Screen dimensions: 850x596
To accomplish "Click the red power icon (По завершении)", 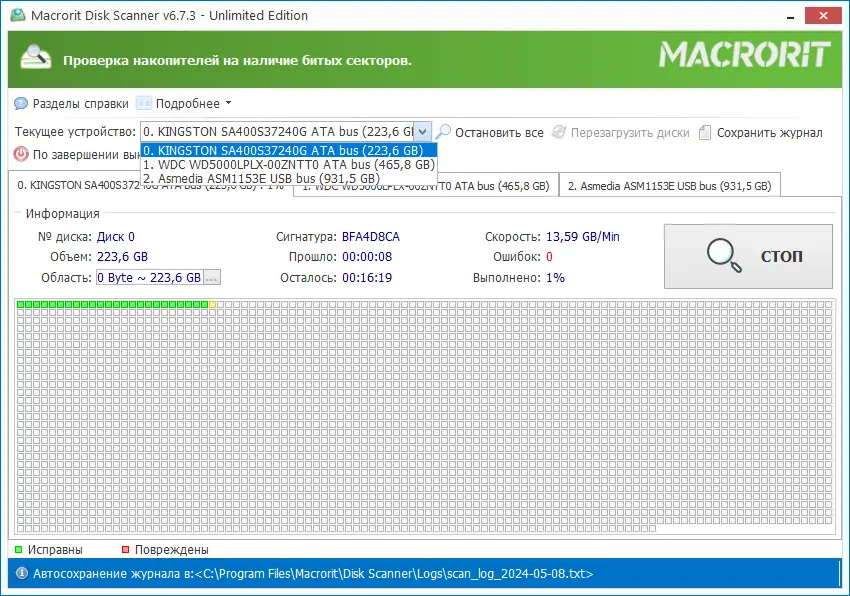I will pyautogui.click(x=21, y=155).
